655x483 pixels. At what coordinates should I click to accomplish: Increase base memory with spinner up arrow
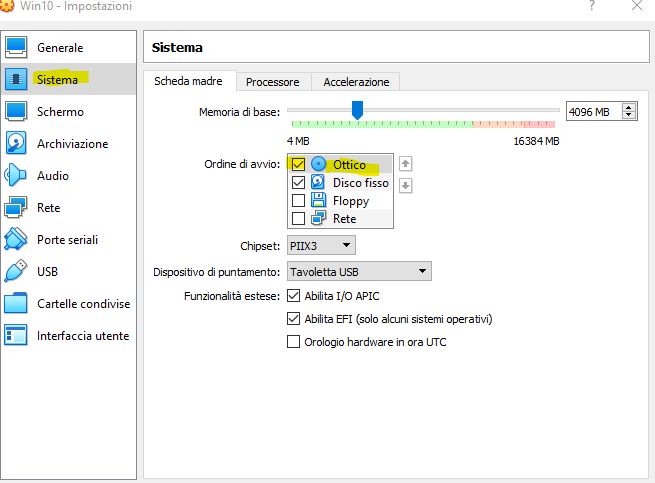point(629,108)
